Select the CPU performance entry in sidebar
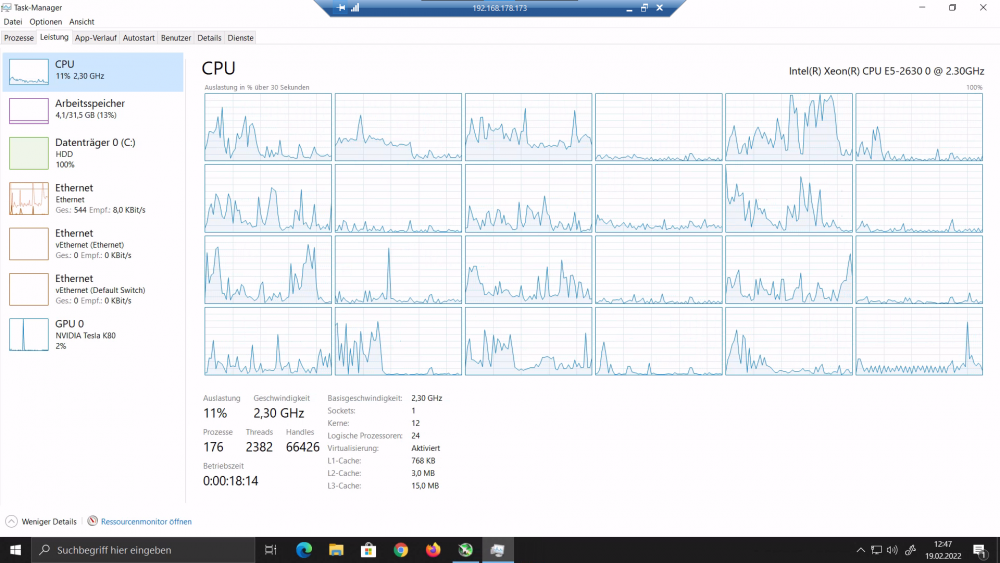1000x563 pixels. (x=93, y=71)
